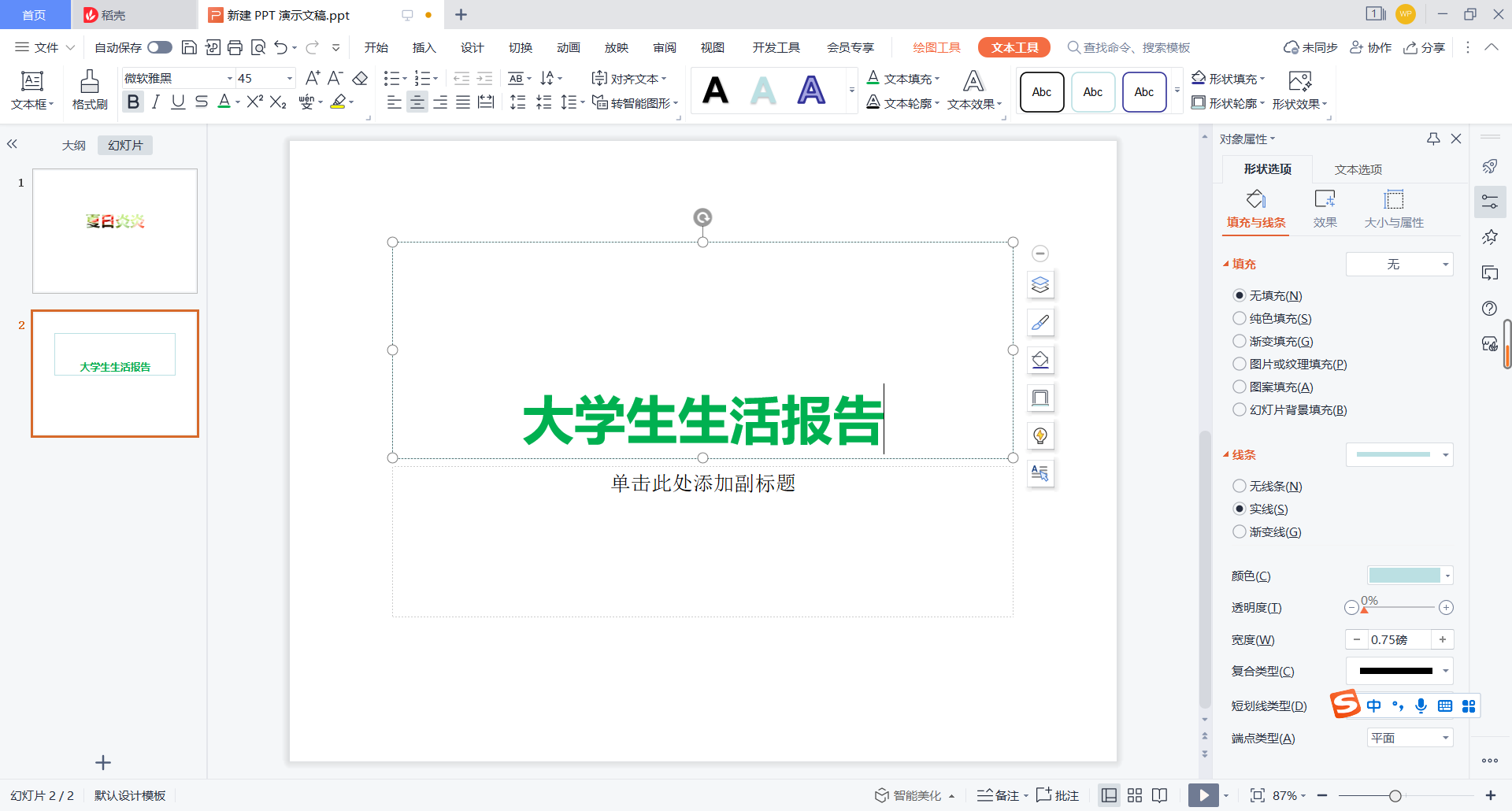
Task: Decrease font size with A- icon
Action: [x=335, y=78]
